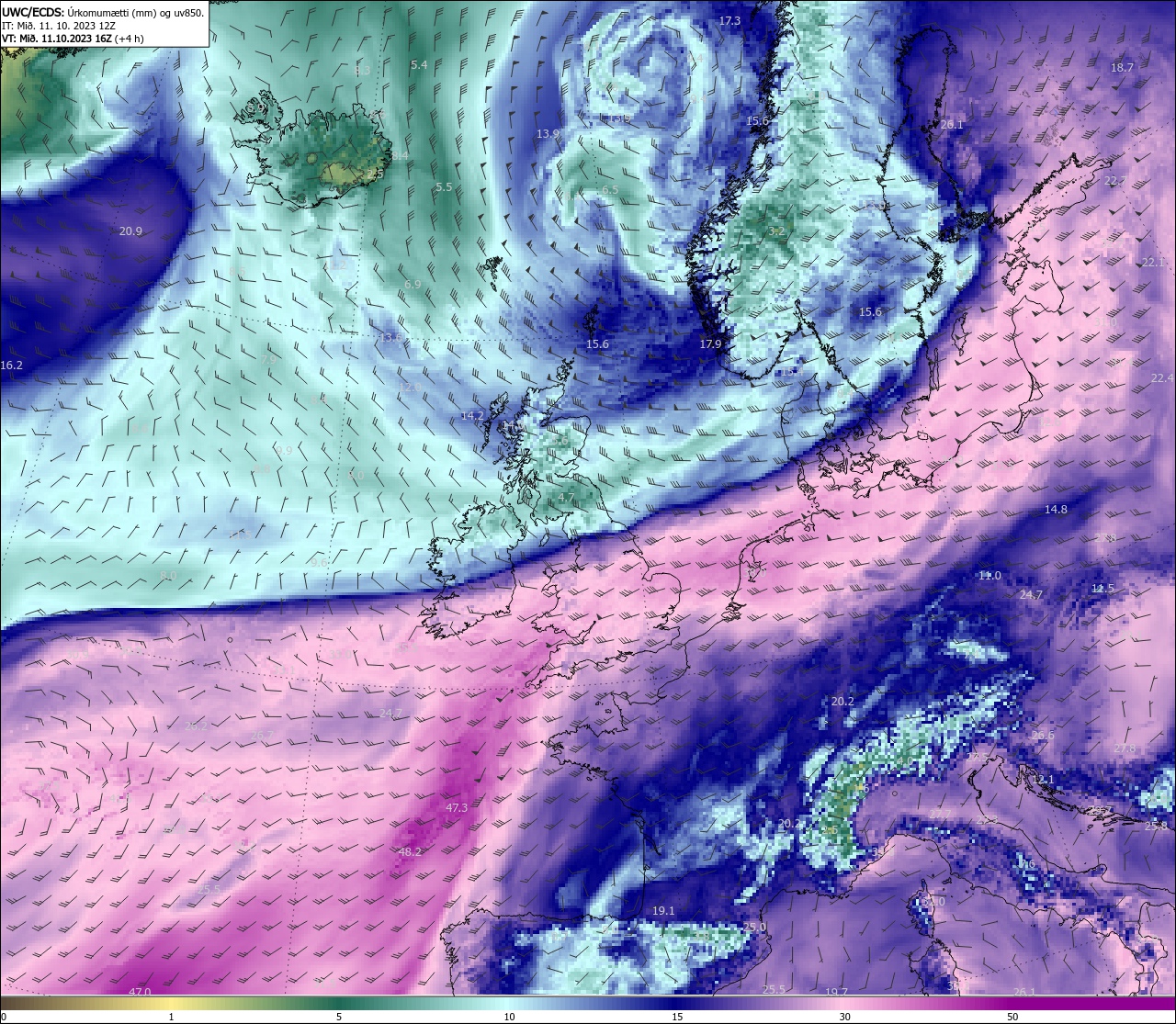The height and width of the screenshot is (1024, 1176).
Task: Click the map value '6.5' in the cyclone swirl
Action: click(x=610, y=189)
